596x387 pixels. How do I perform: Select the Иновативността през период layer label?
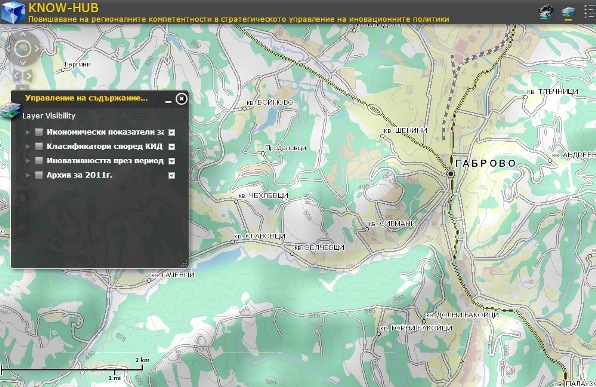[105, 161]
